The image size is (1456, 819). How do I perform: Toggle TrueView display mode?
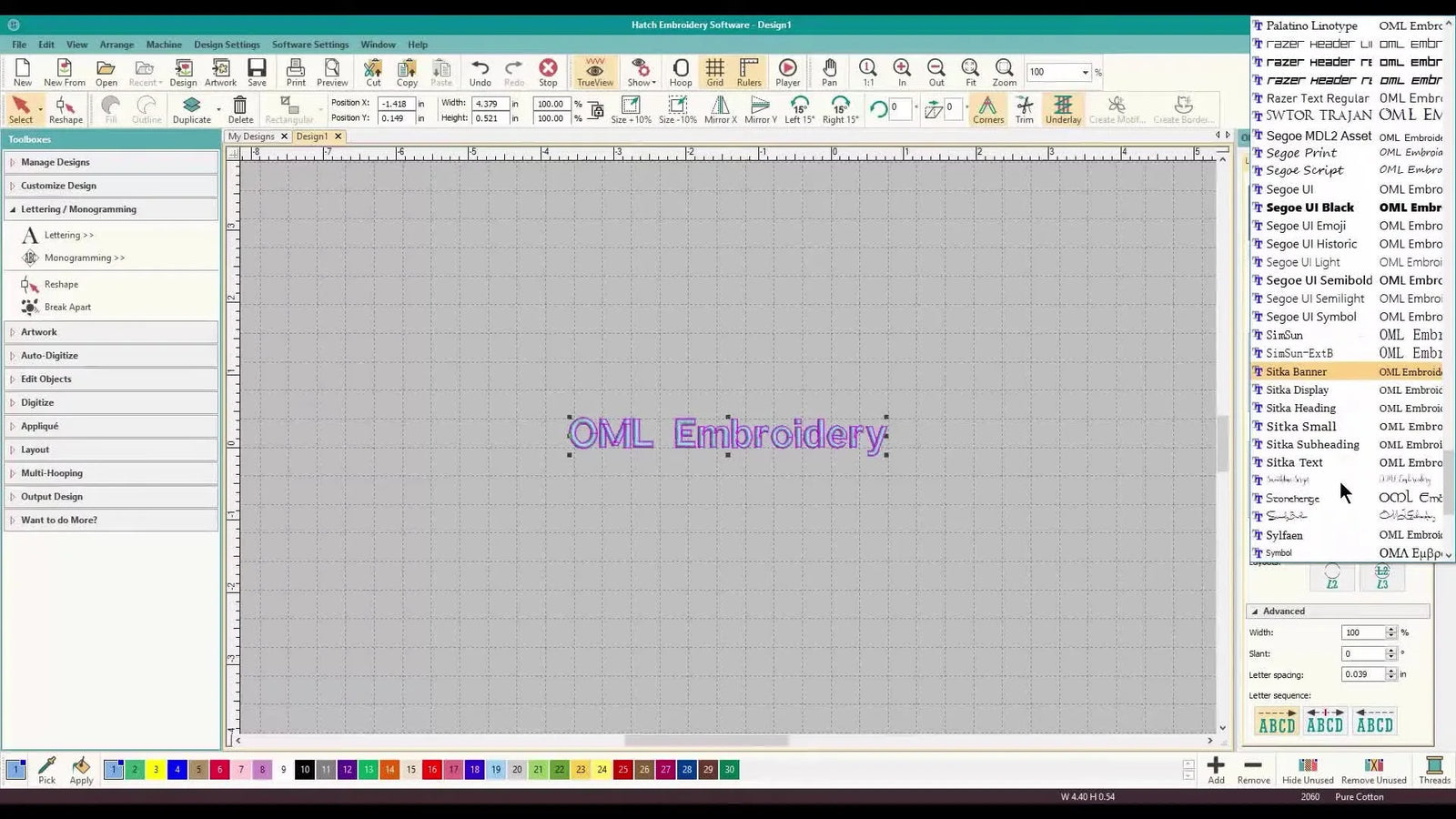coord(594,73)
